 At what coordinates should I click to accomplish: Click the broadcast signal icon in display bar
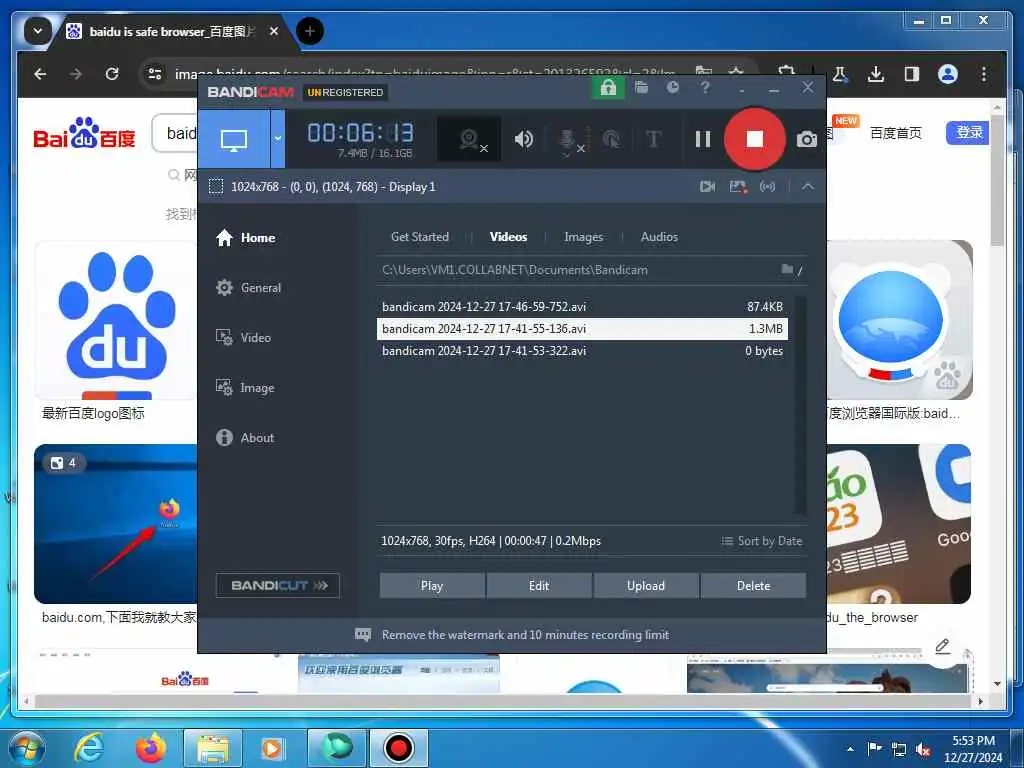point(767,187)
